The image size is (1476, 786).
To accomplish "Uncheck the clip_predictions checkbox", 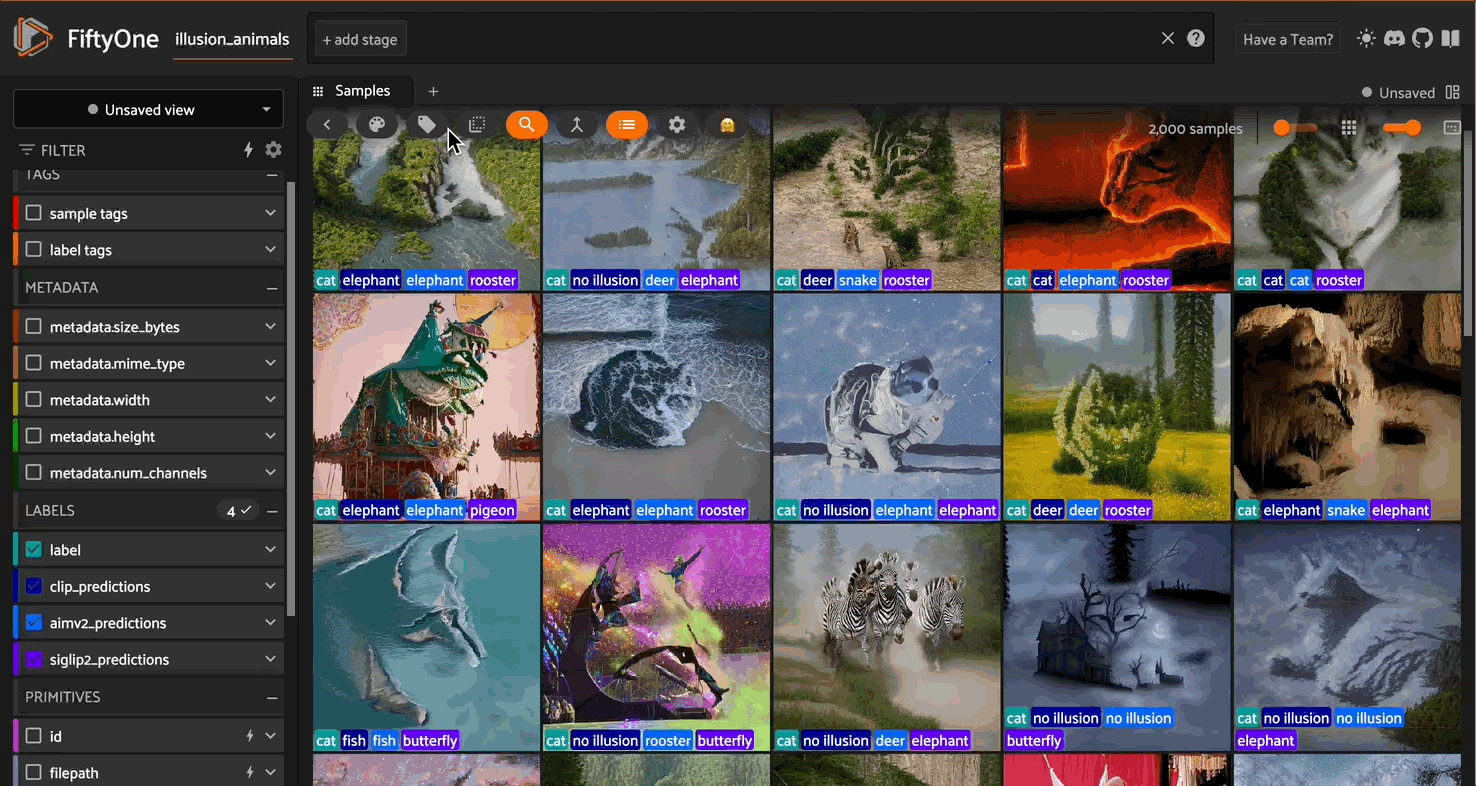I will pyautogui.click(x=34, y=586).
